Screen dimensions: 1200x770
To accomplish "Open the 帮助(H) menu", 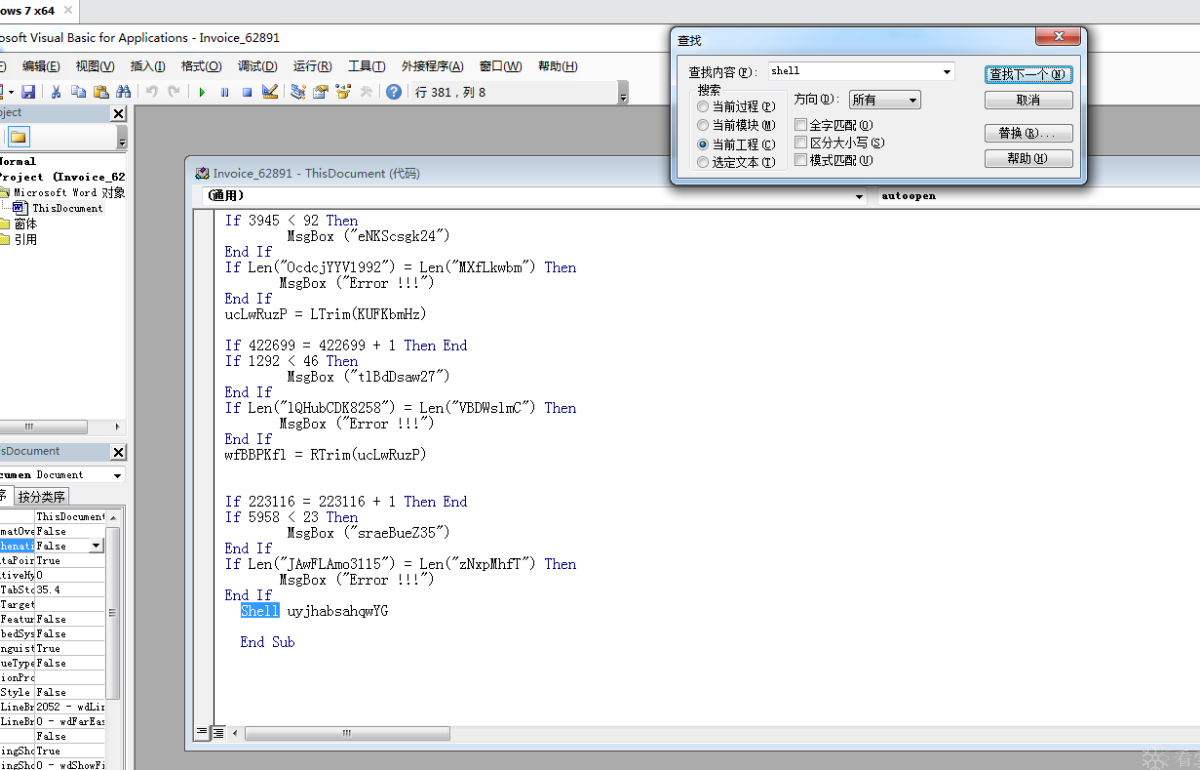I will pos(557,66).
